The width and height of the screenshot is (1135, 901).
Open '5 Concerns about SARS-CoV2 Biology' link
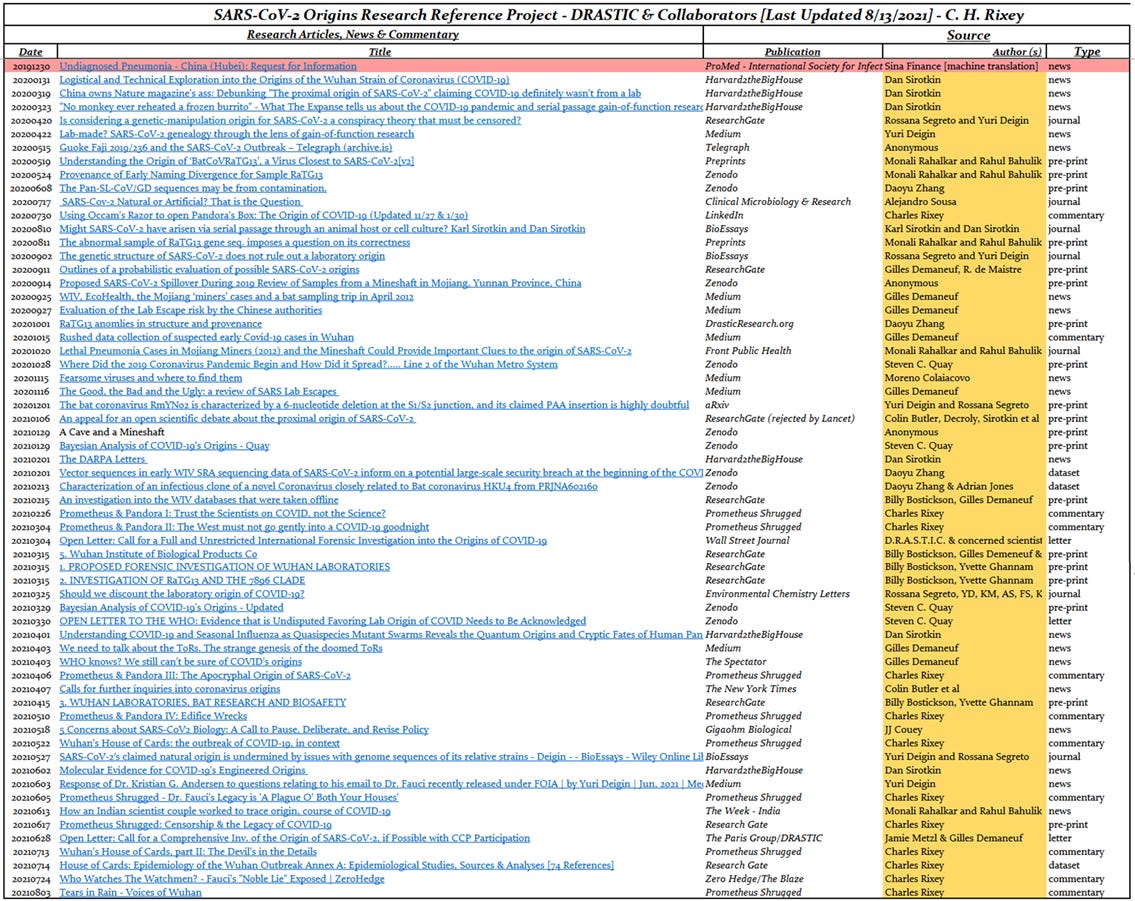tap(244, 729)
